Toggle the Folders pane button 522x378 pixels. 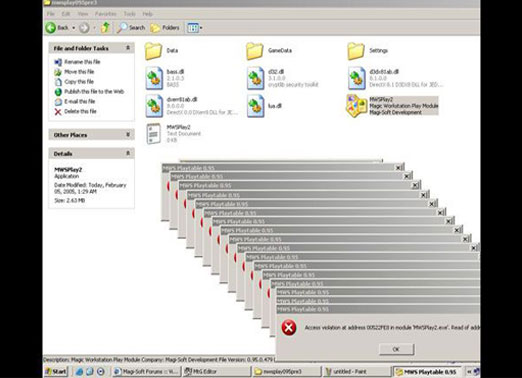pos(165,28)
